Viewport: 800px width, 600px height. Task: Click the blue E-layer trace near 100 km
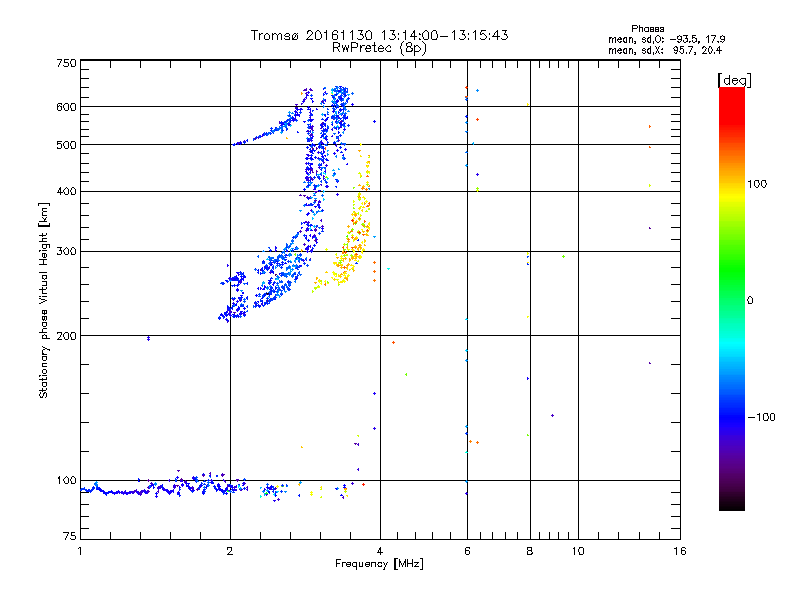click(163, 487)
